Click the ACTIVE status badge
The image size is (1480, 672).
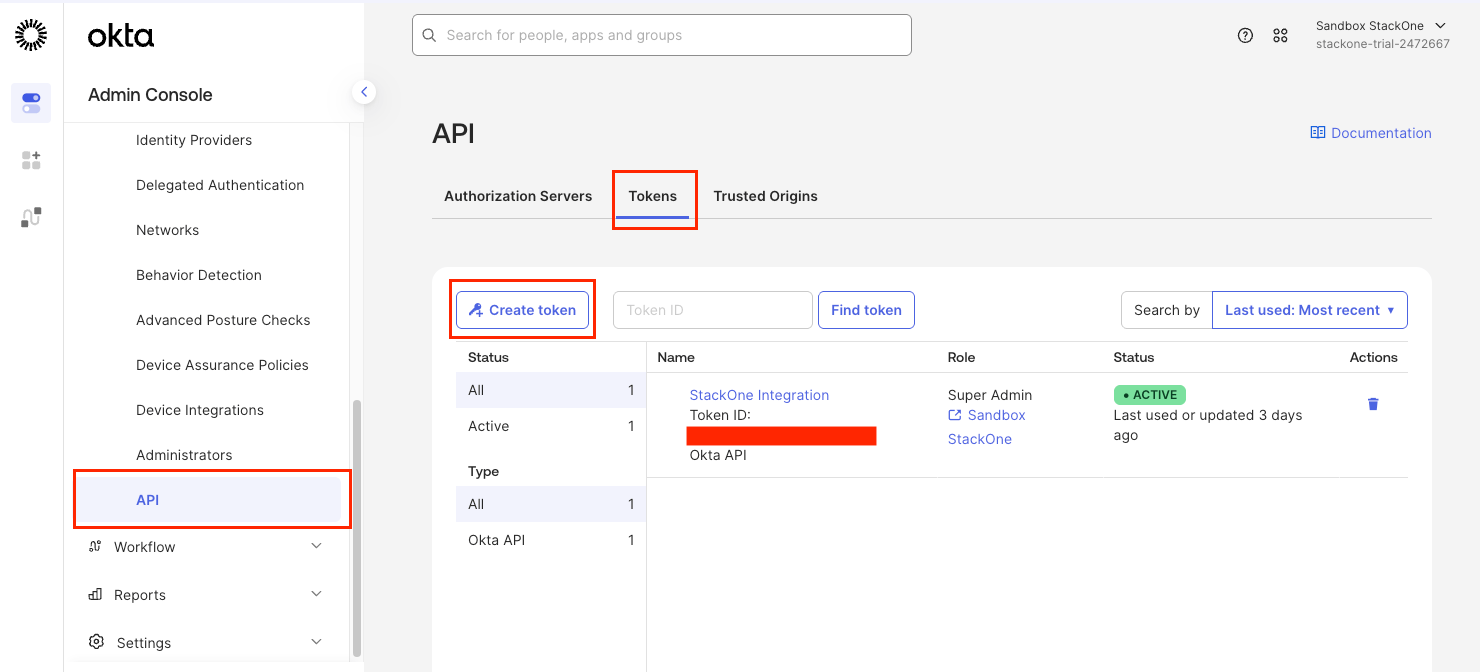pos(1150,395)
